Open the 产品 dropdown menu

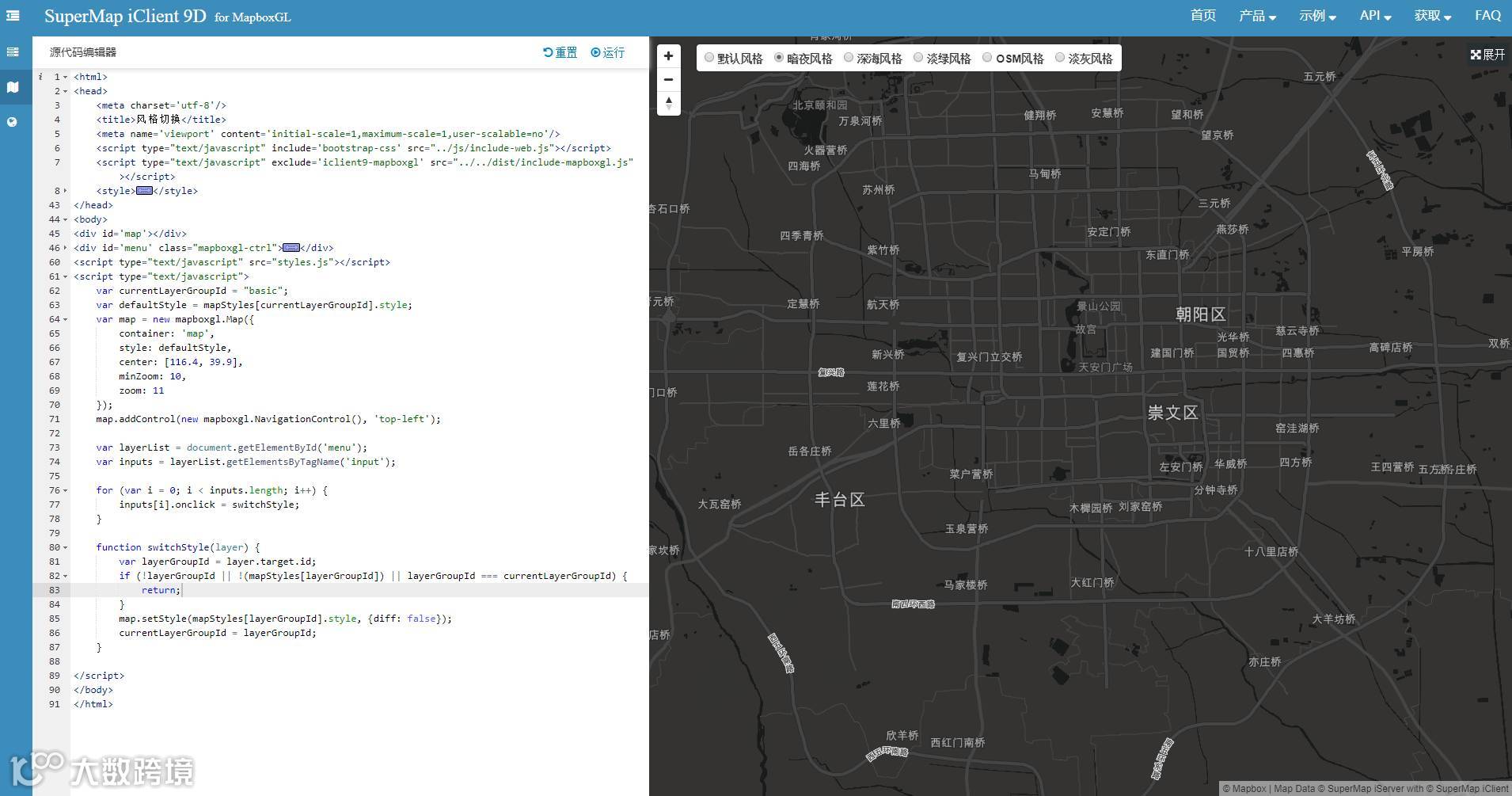(1257, 16)
